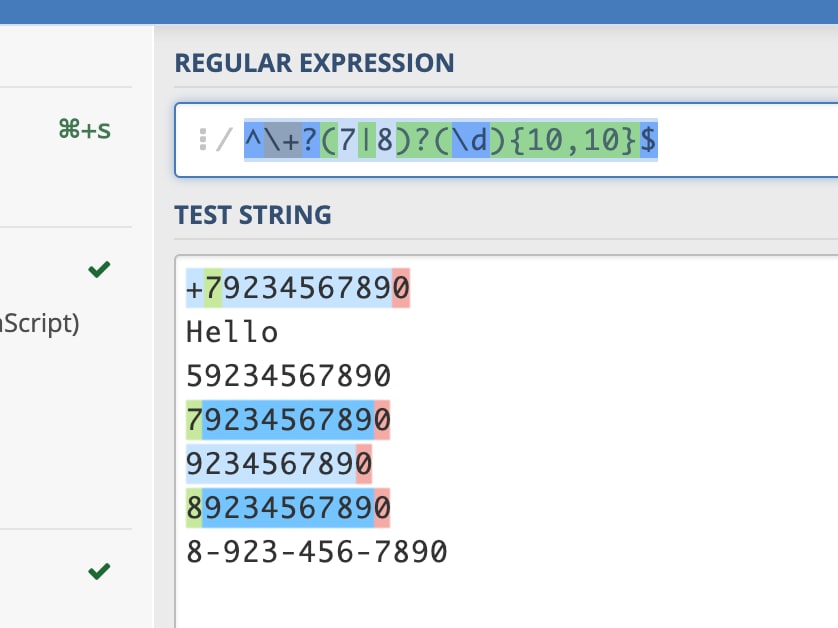This screenshot has height=628, width=838.
Task: Click the unmatched 59234567890 test line
Action: 288,376
